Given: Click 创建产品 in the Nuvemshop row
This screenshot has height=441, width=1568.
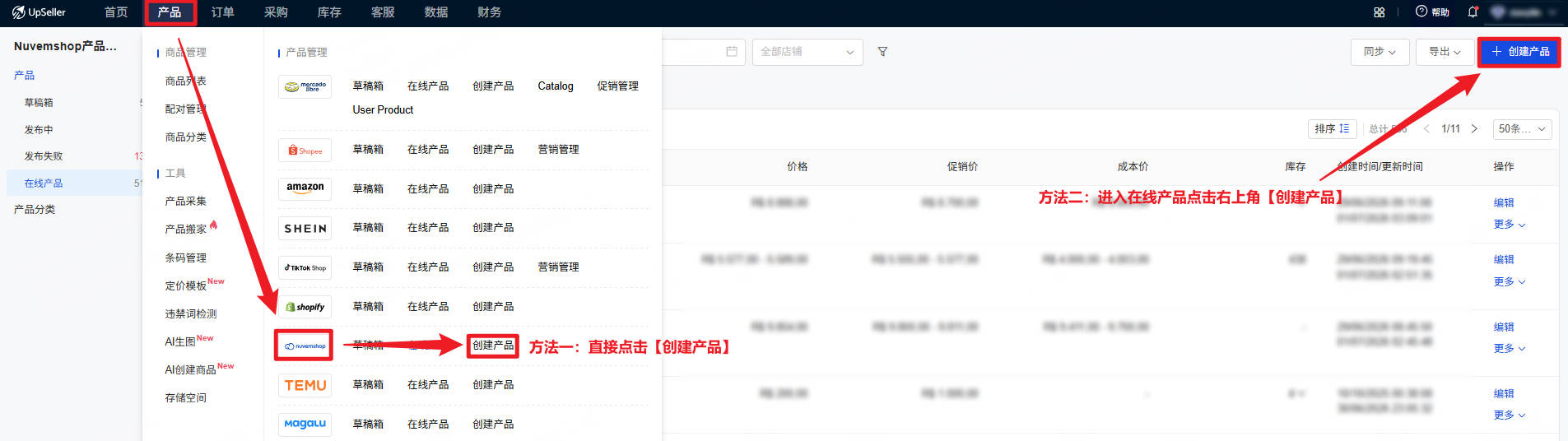Looking at the screenshot, I should [493, 346].
